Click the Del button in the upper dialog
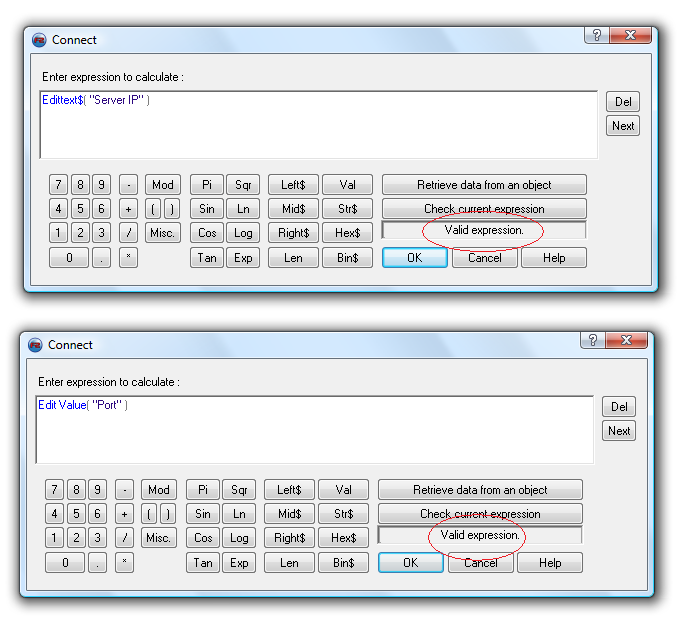The image size is (684, 634). pyautogui.click(x=622, y=102)
